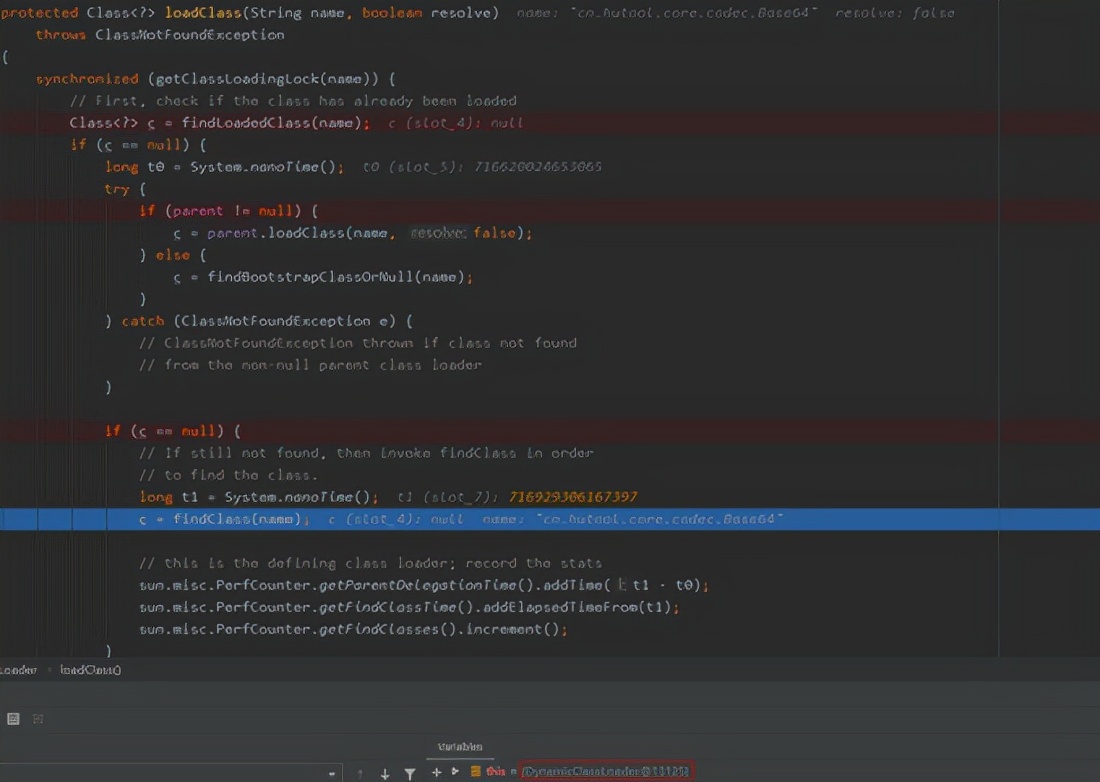The height and width of the screenshot is (782, 1100).
Task: Click 'if (parent != null)' condition
Action: click(229, 211)
